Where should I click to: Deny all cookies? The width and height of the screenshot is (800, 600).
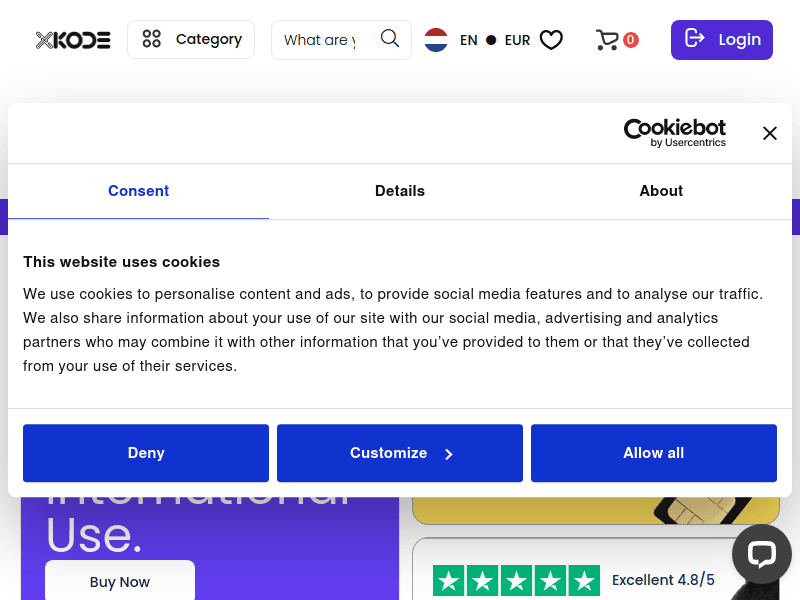pyautogui.click(x=146, y=453)
